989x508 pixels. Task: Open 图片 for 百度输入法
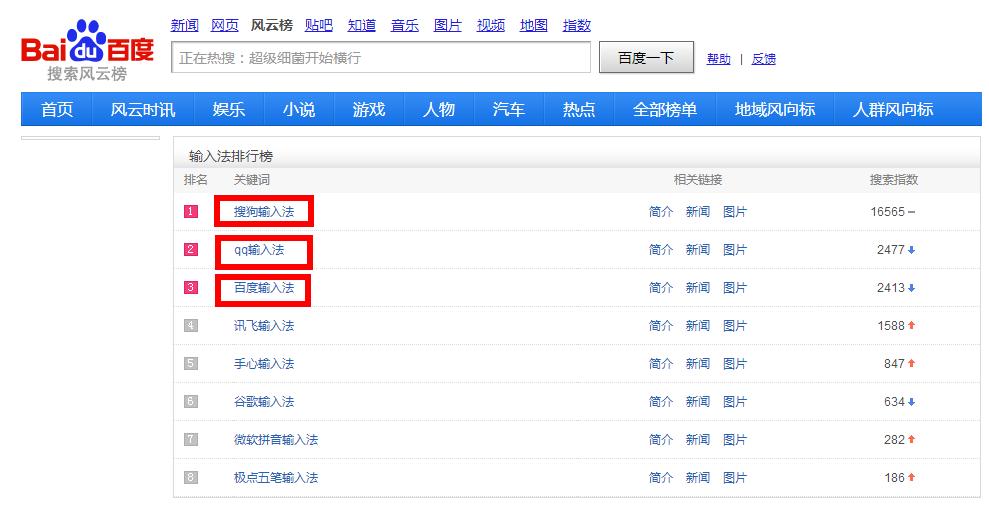735,288
